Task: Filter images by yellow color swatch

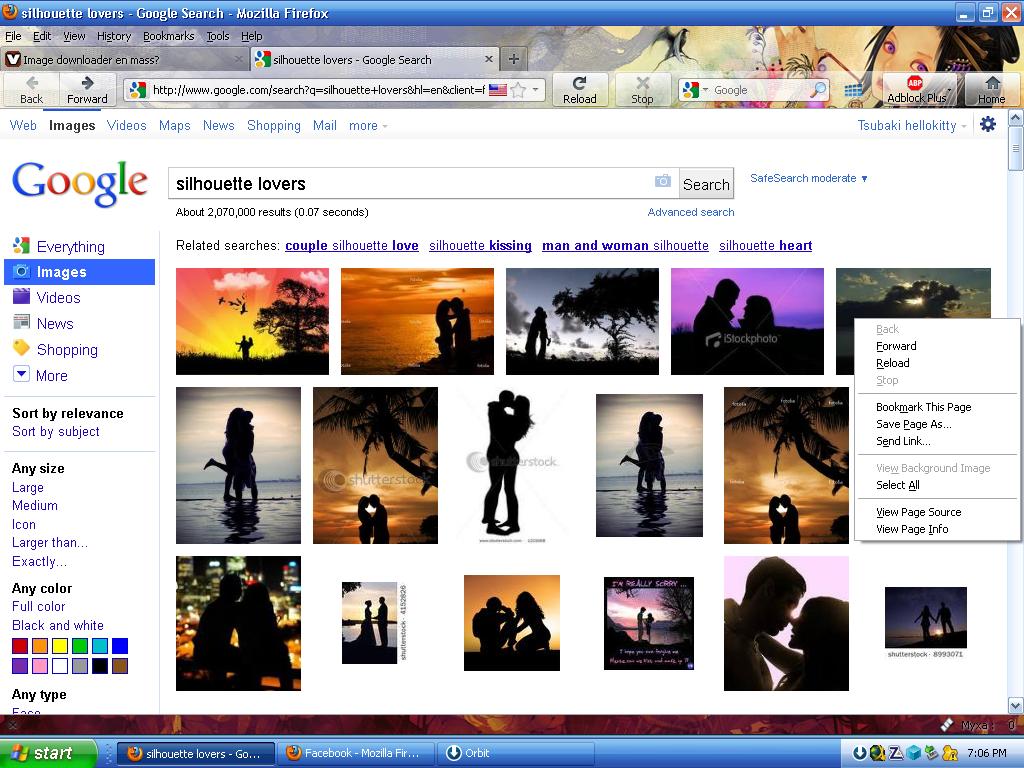Action: coord(59,646)
